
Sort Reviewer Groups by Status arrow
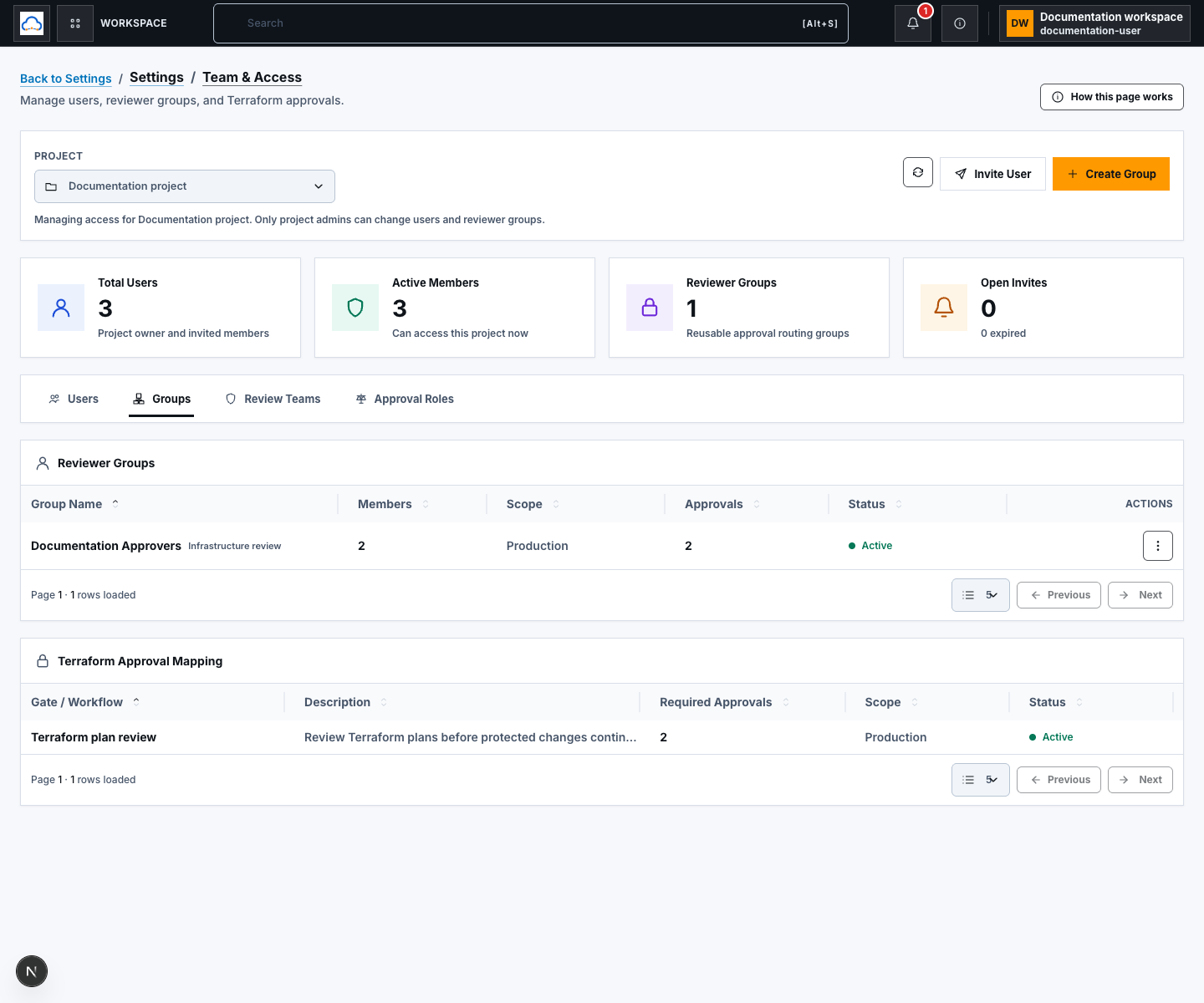tap(899, 504)
